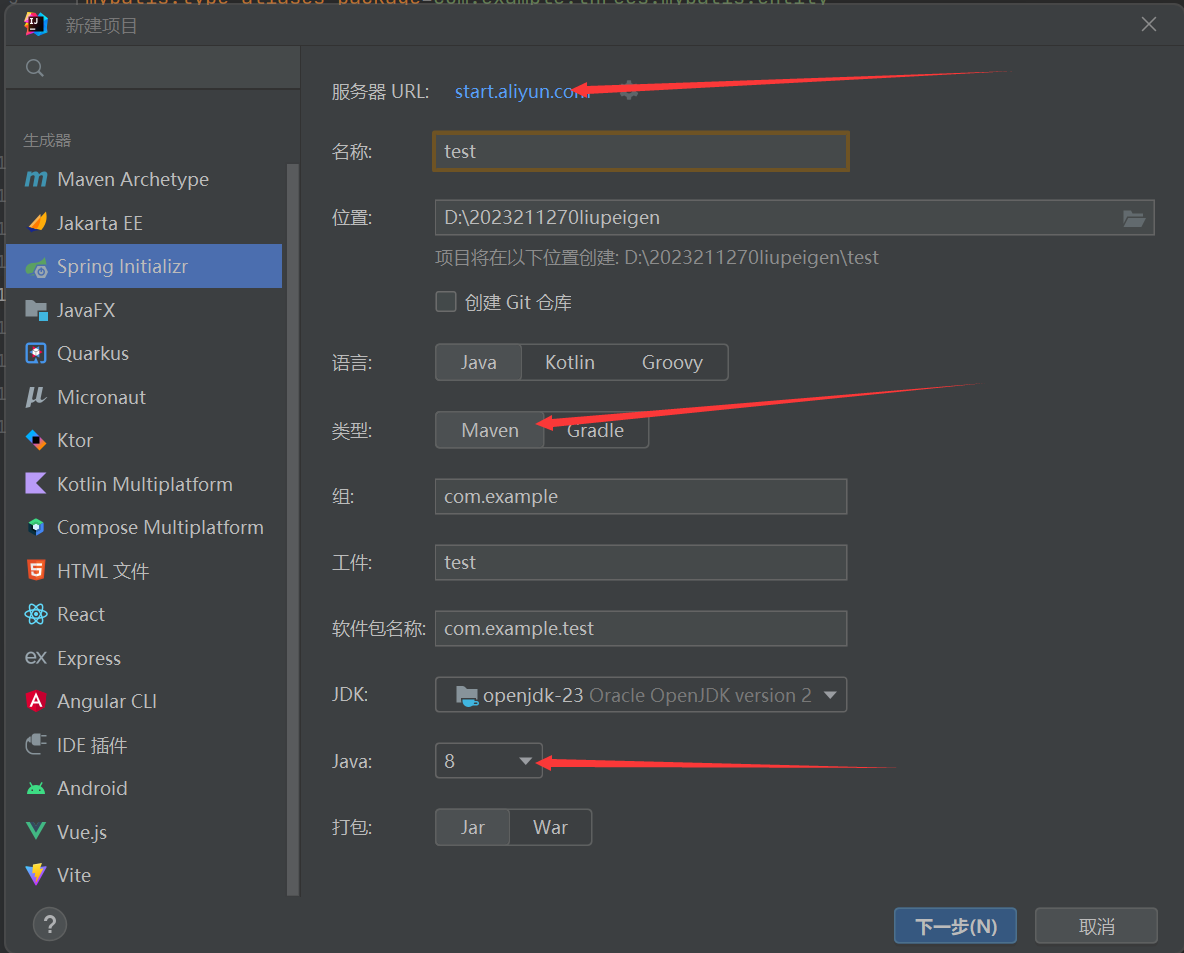Open help with the question mark
The image size is (1184, 953).
50,924
